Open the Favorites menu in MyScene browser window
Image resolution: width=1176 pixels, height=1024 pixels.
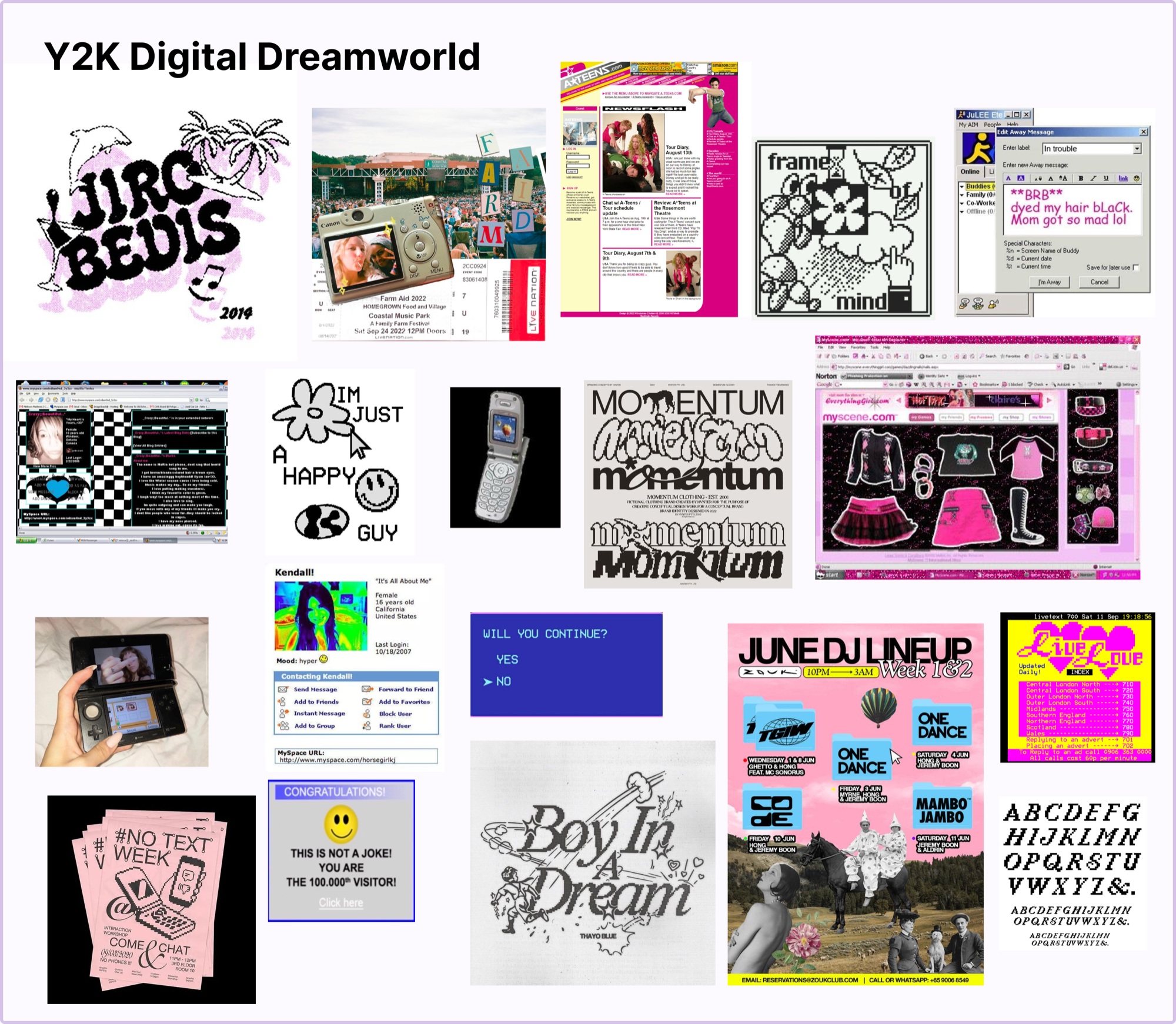coord(858,347)
